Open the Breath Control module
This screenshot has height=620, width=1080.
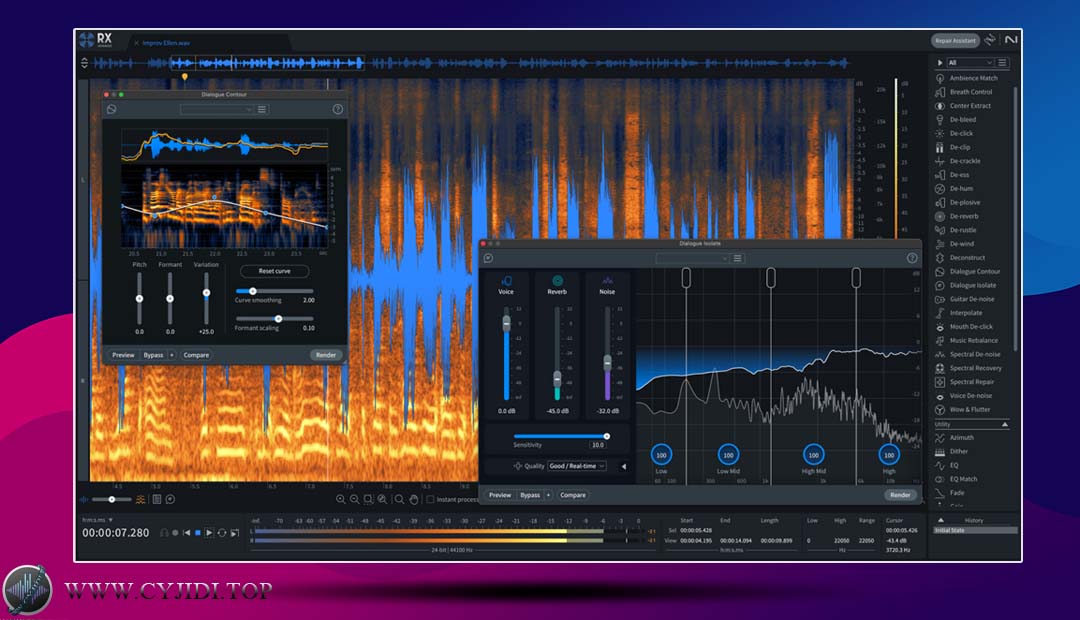point(964,92)
